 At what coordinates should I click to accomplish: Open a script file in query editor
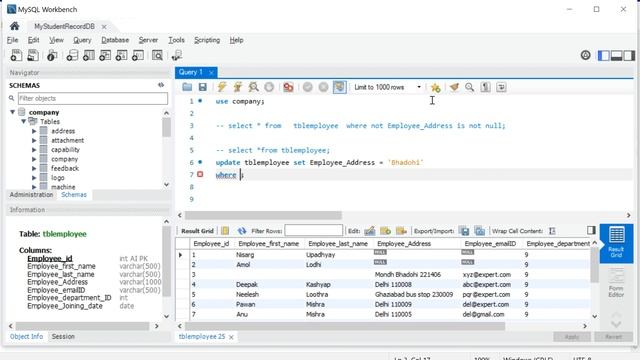pyautogui.click(x=187, y=87)
